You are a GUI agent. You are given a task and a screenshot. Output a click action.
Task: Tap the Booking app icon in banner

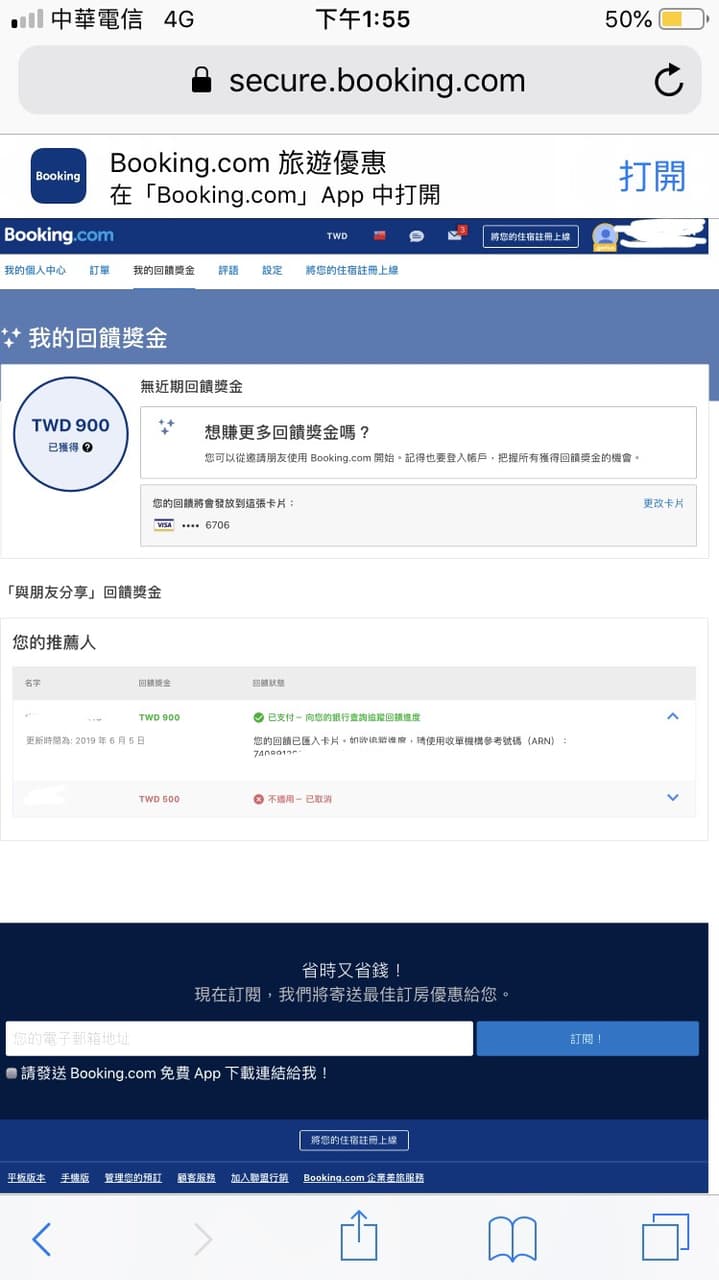click(x=58, y=176)
